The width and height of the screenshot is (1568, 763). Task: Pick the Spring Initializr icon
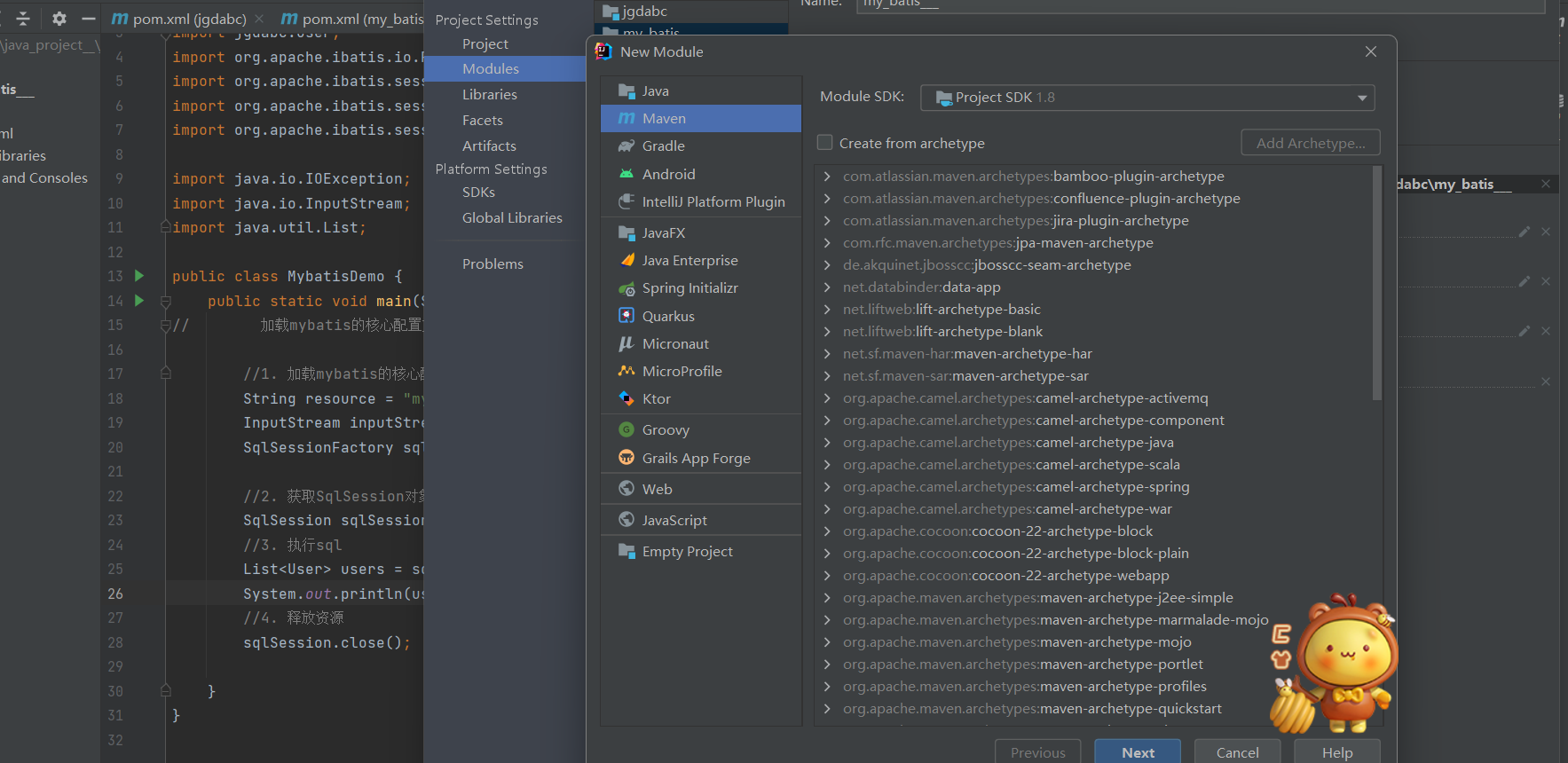(626, 287)
